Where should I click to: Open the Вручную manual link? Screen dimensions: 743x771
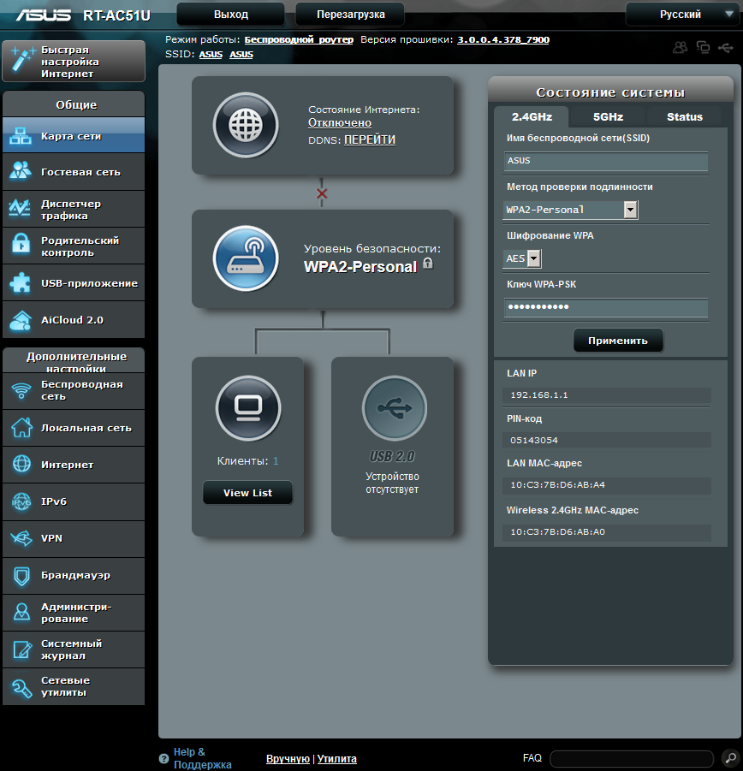click(x=288, y=759)
